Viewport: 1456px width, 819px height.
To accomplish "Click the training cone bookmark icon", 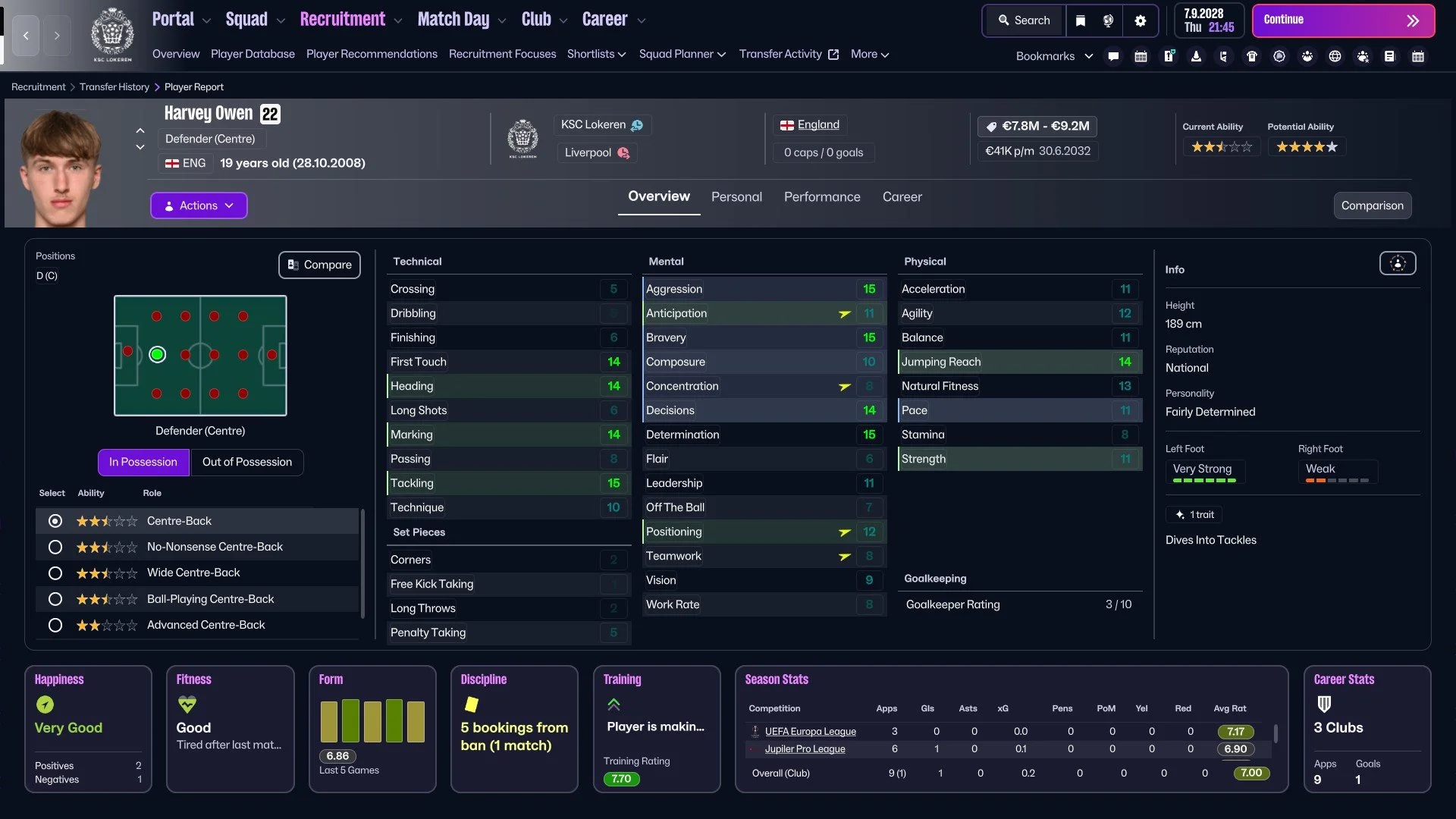I will point(1196,56).
